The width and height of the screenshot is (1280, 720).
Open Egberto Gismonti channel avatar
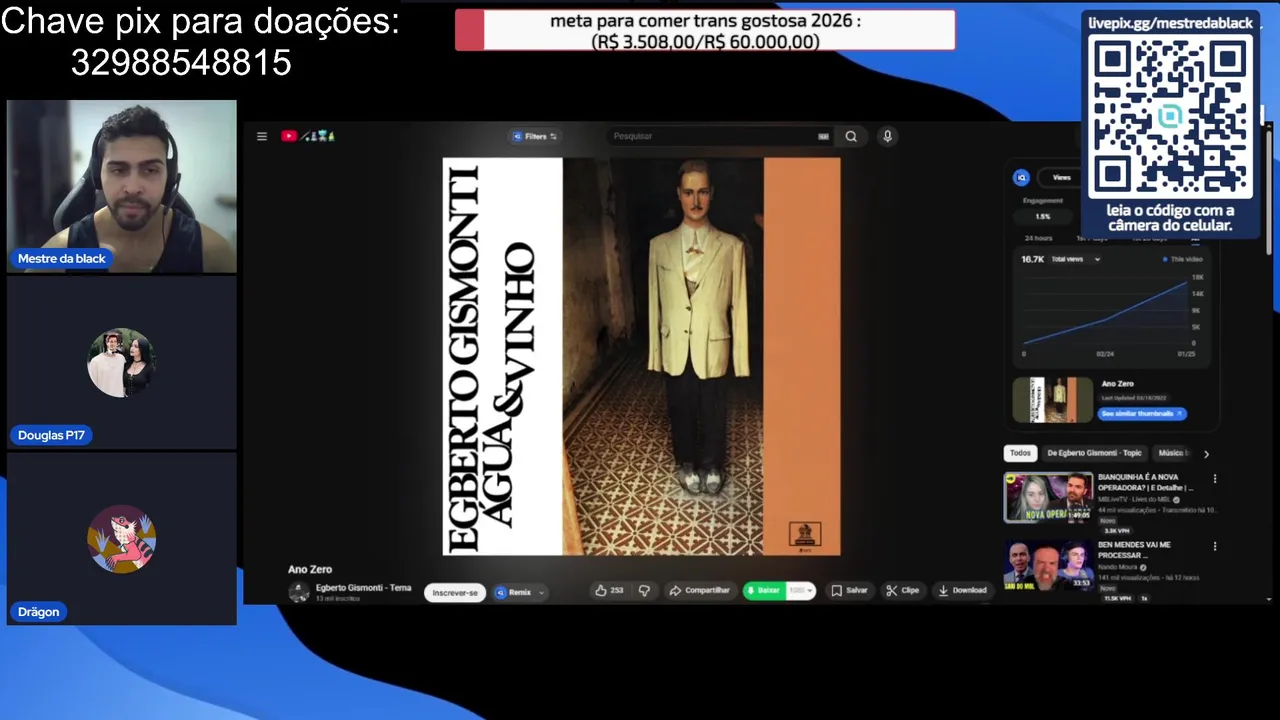point(299,592)
